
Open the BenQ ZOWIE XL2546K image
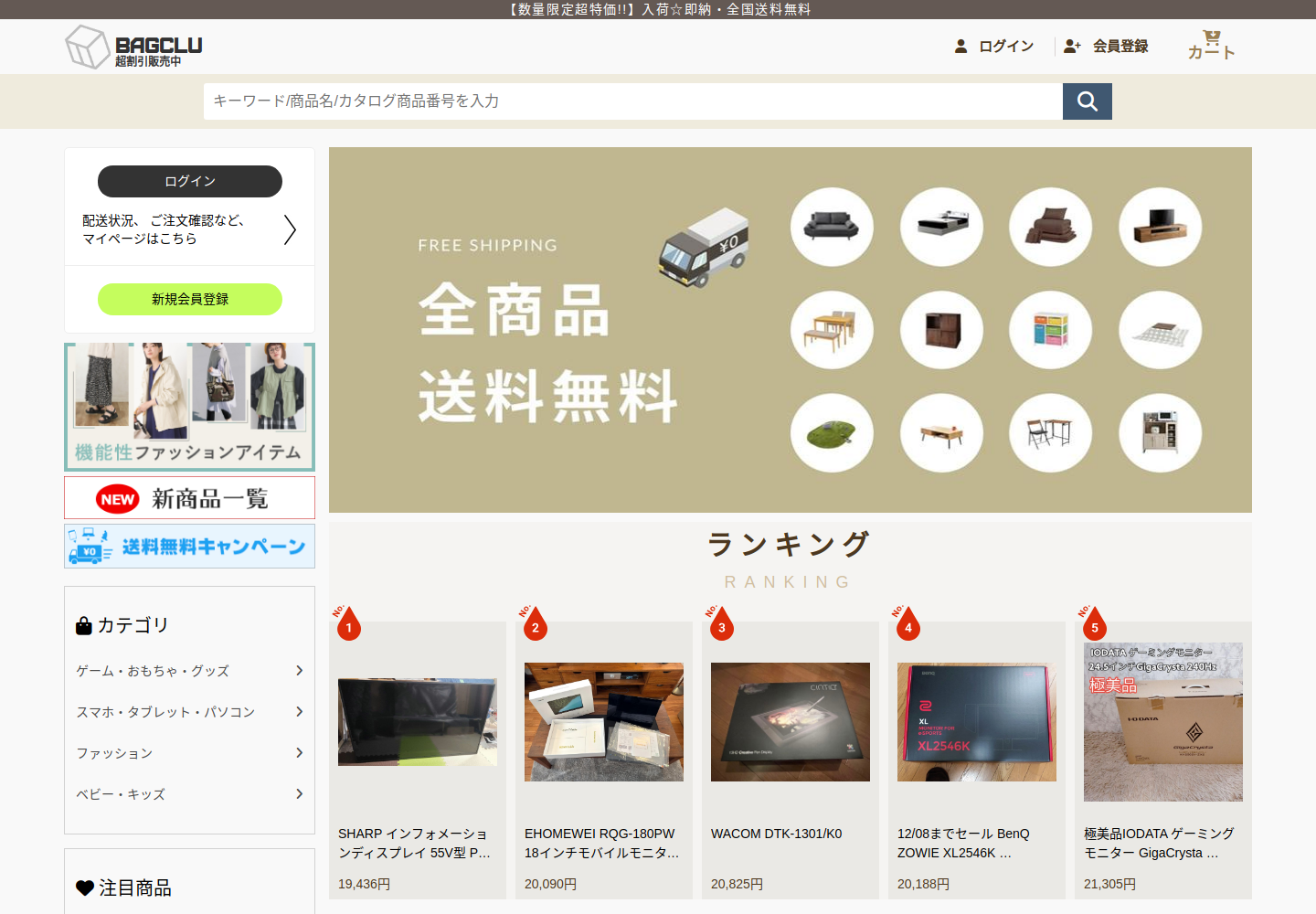pos(977,722)
